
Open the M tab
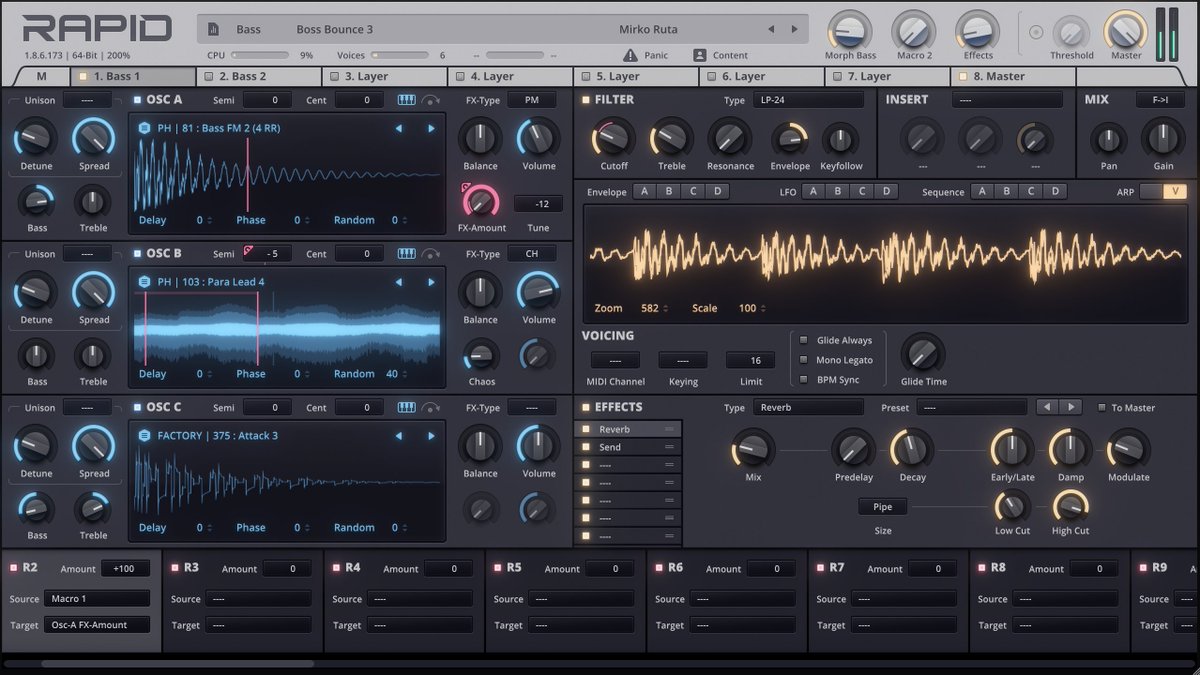[42, 76]
